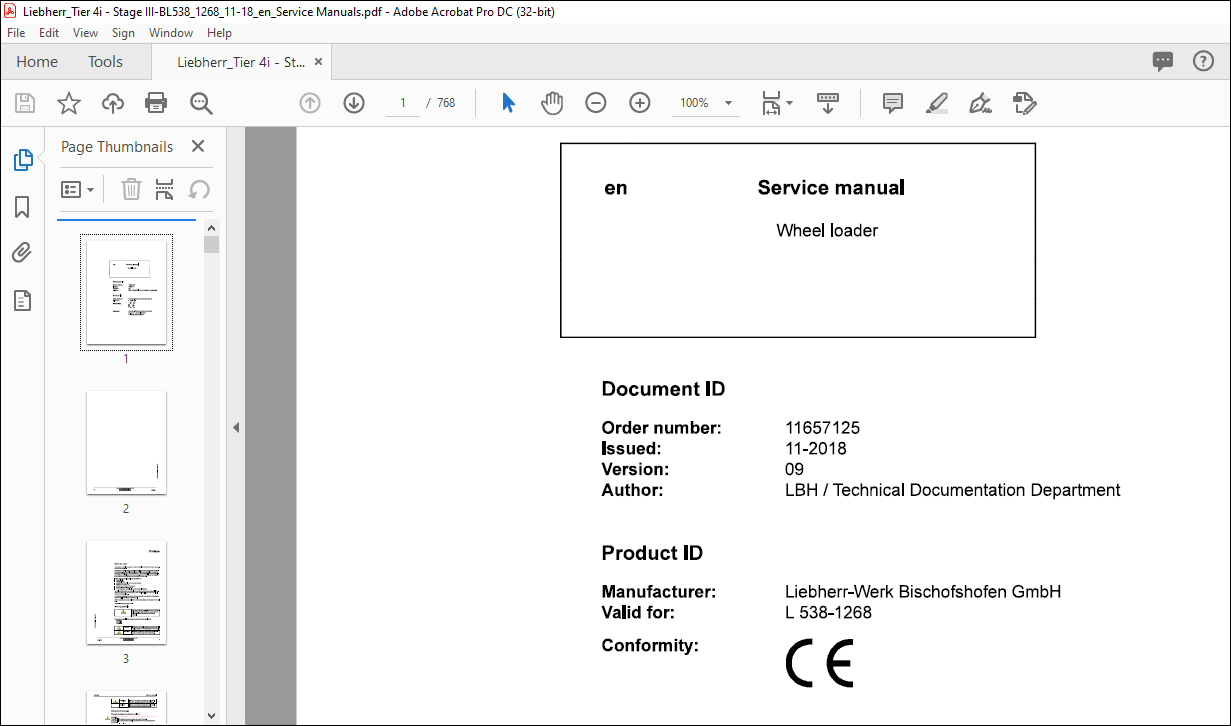Click the cloud upload icon
This screenshot has height=726, width=1231.
[x=113, y=103]
